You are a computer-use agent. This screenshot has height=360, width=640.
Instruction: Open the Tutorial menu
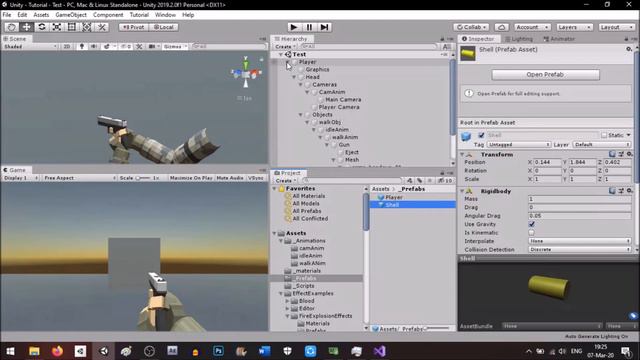point(139,15)
